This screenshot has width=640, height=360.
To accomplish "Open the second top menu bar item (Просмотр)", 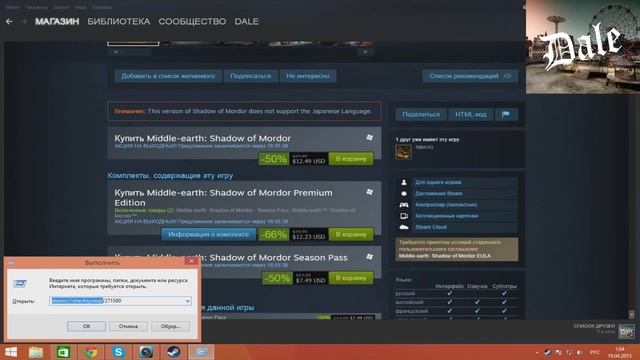I will point(36,7).
